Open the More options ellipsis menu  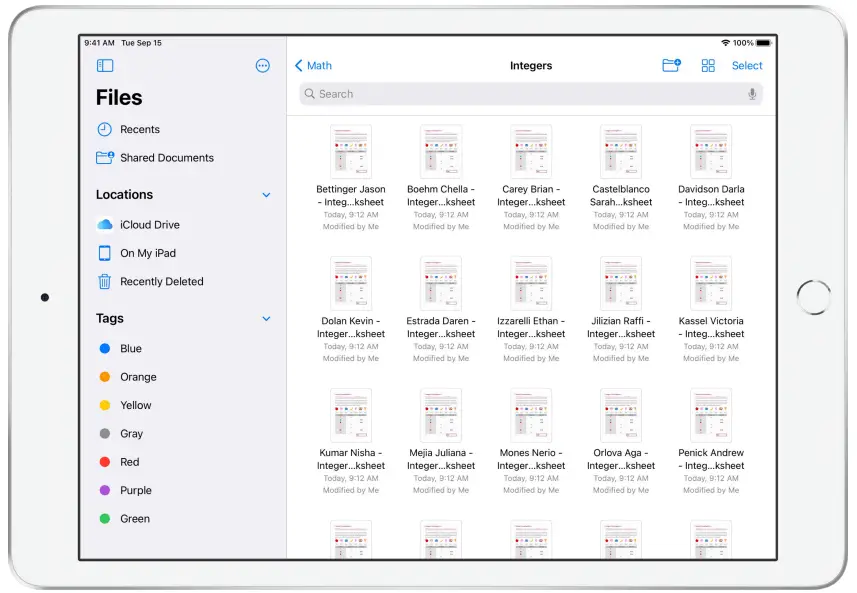262,66
